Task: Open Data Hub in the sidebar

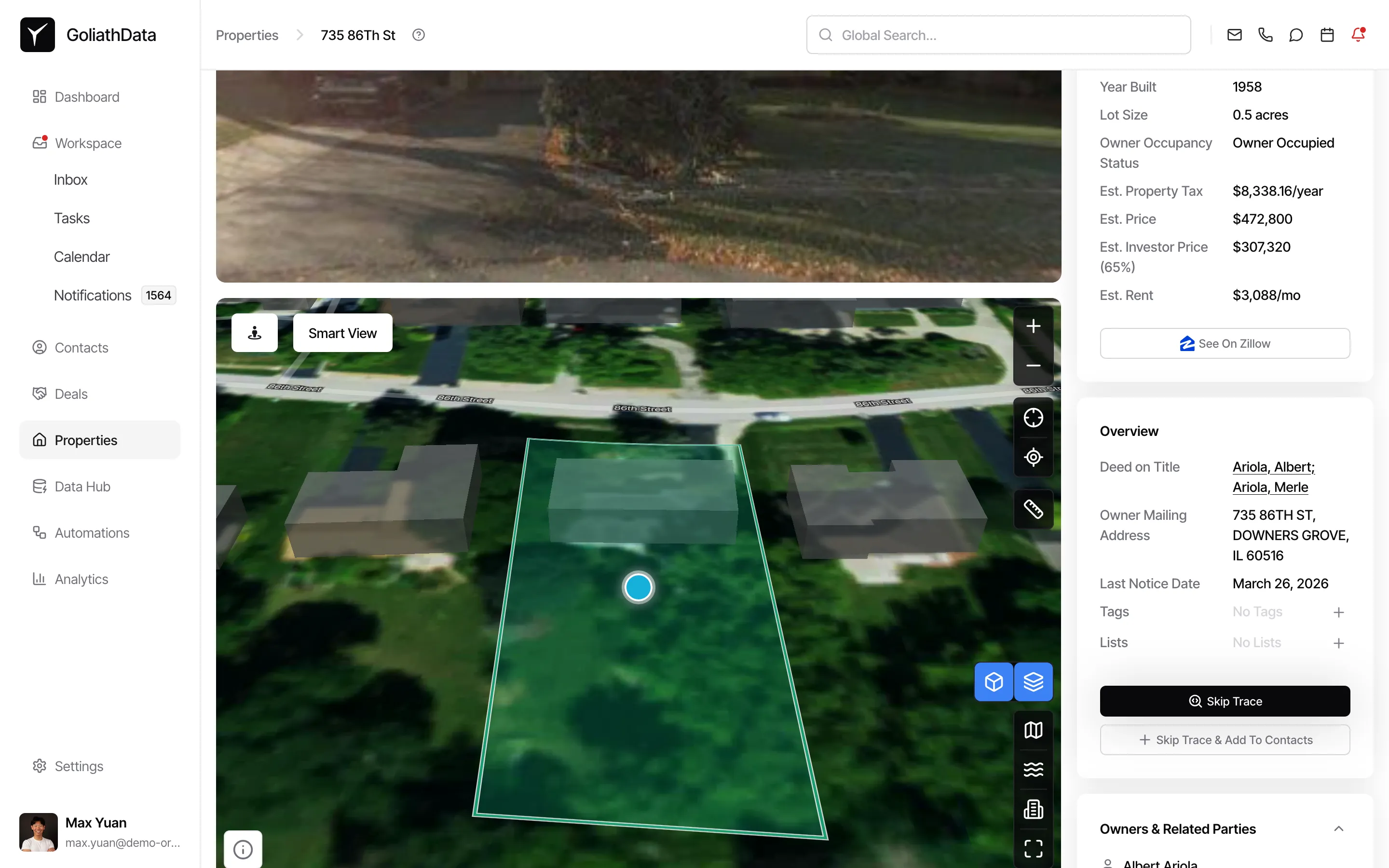Action: (82, 486)
